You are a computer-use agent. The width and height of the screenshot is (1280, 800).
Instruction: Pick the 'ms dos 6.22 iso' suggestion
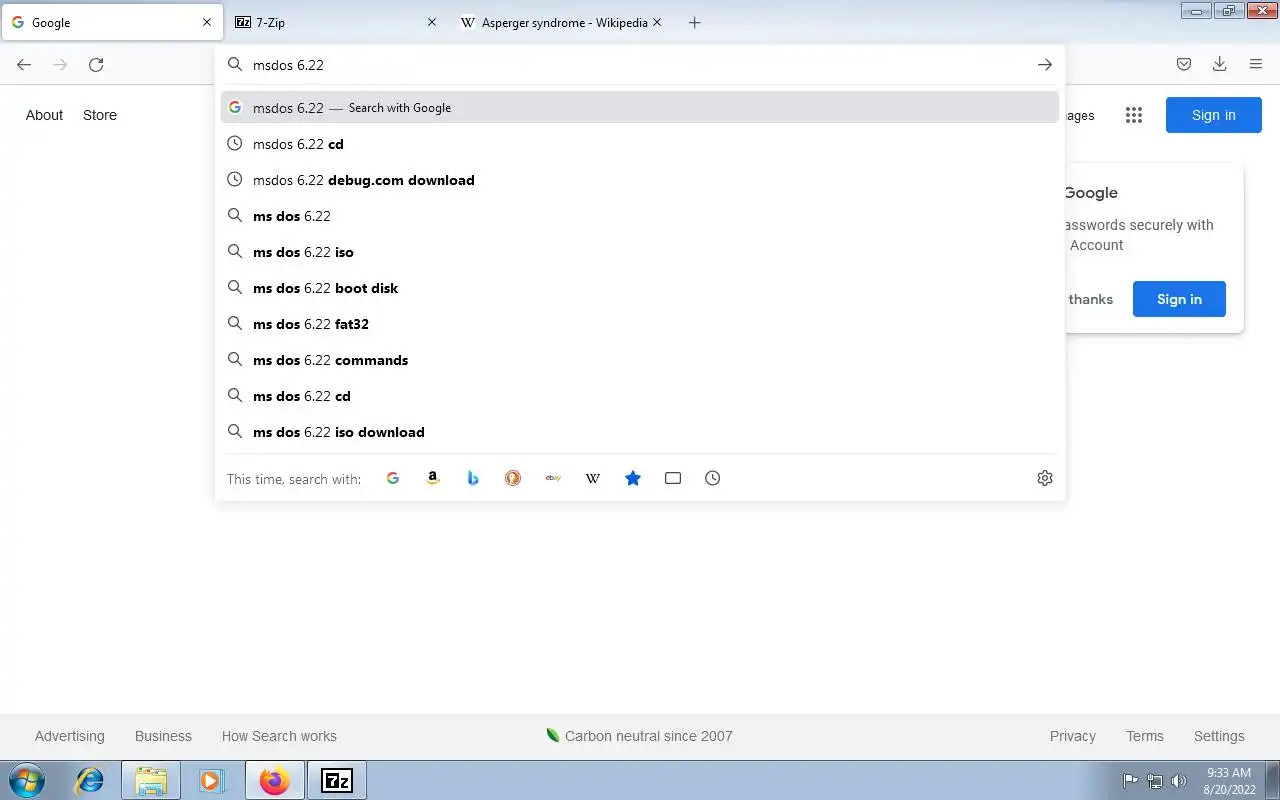tap(640, 252)
